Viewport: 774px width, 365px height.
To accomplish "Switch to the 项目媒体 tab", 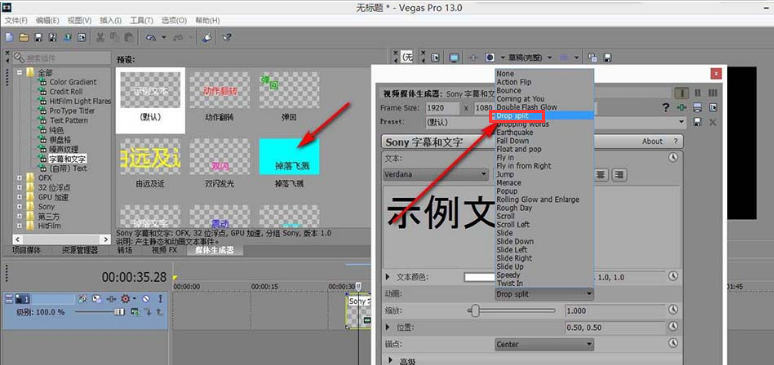I will tap(27, 250).
